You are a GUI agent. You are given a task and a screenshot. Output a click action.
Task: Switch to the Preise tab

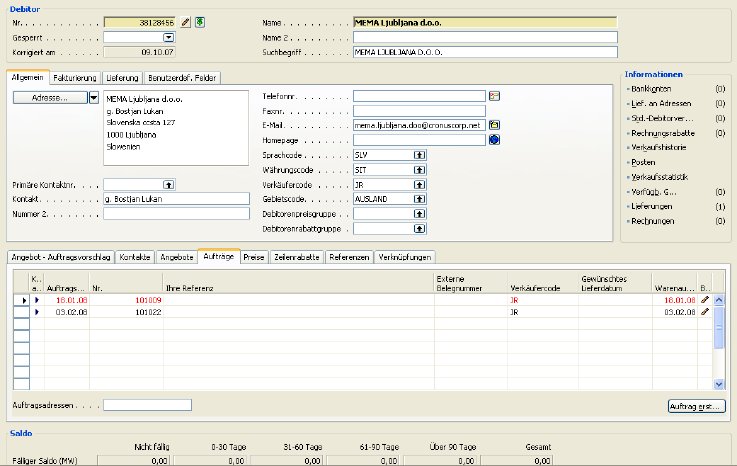pyautogui.click(x=254, y=257)
